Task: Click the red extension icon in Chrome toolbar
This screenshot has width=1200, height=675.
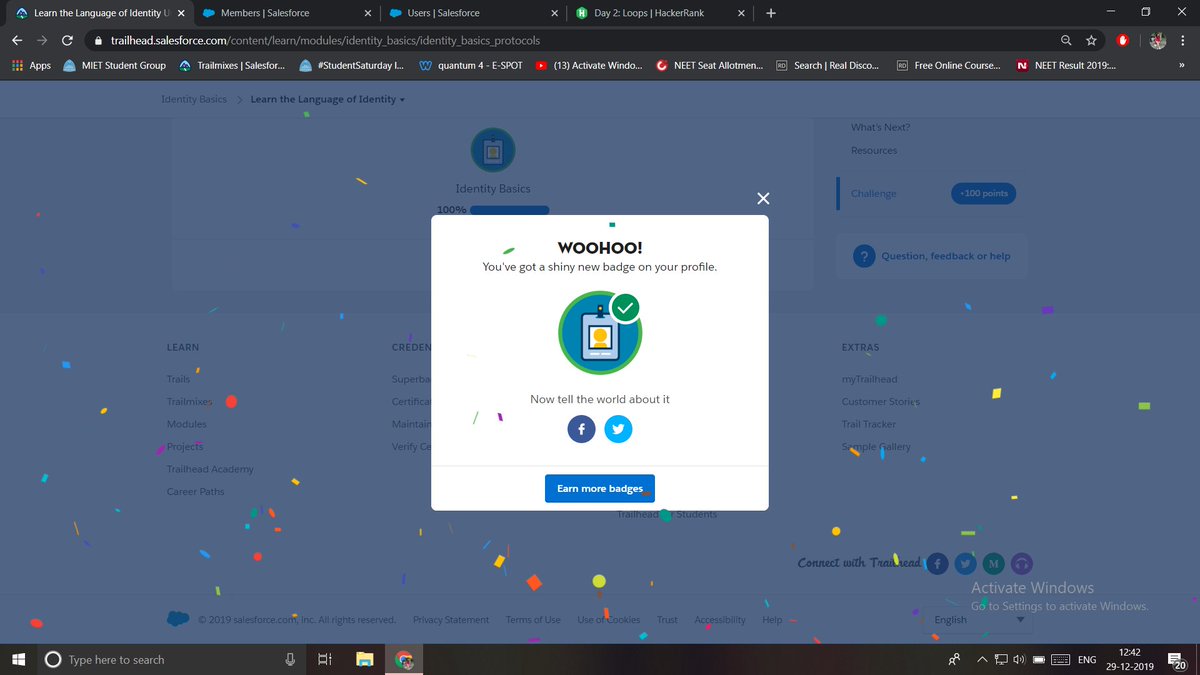Action: [1123, 41]
